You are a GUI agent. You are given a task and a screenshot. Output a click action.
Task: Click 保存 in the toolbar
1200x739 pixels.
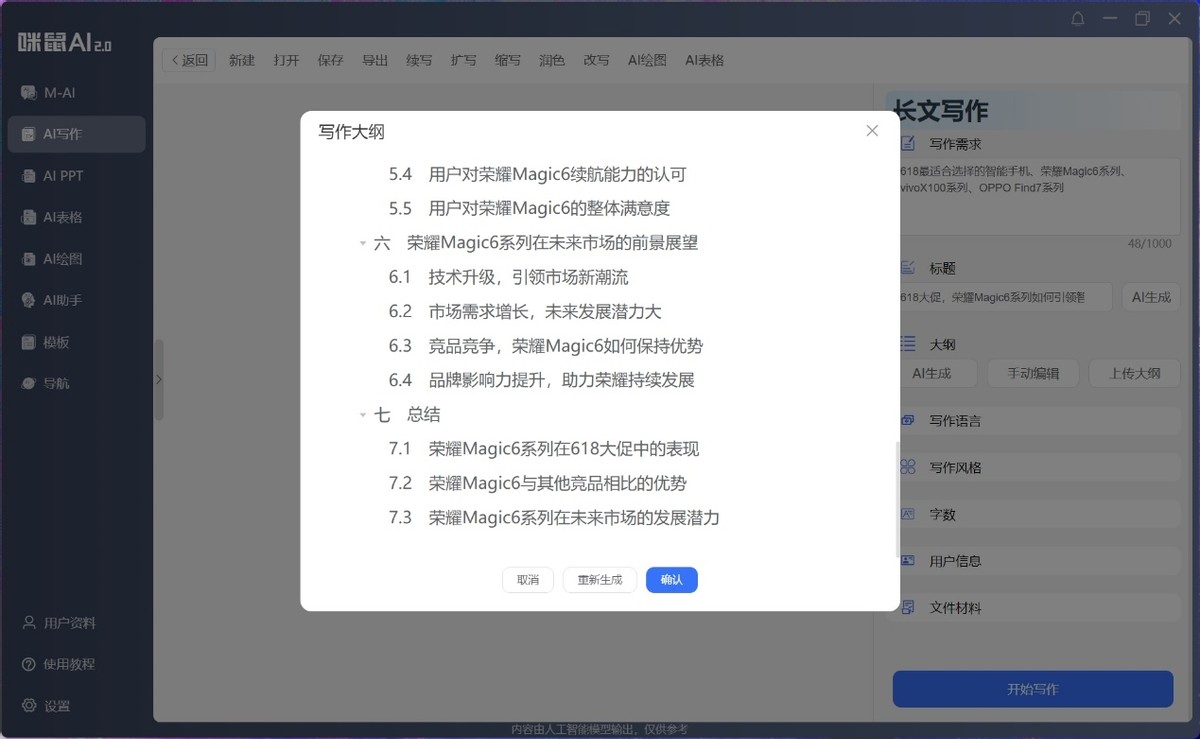(331, 60)
